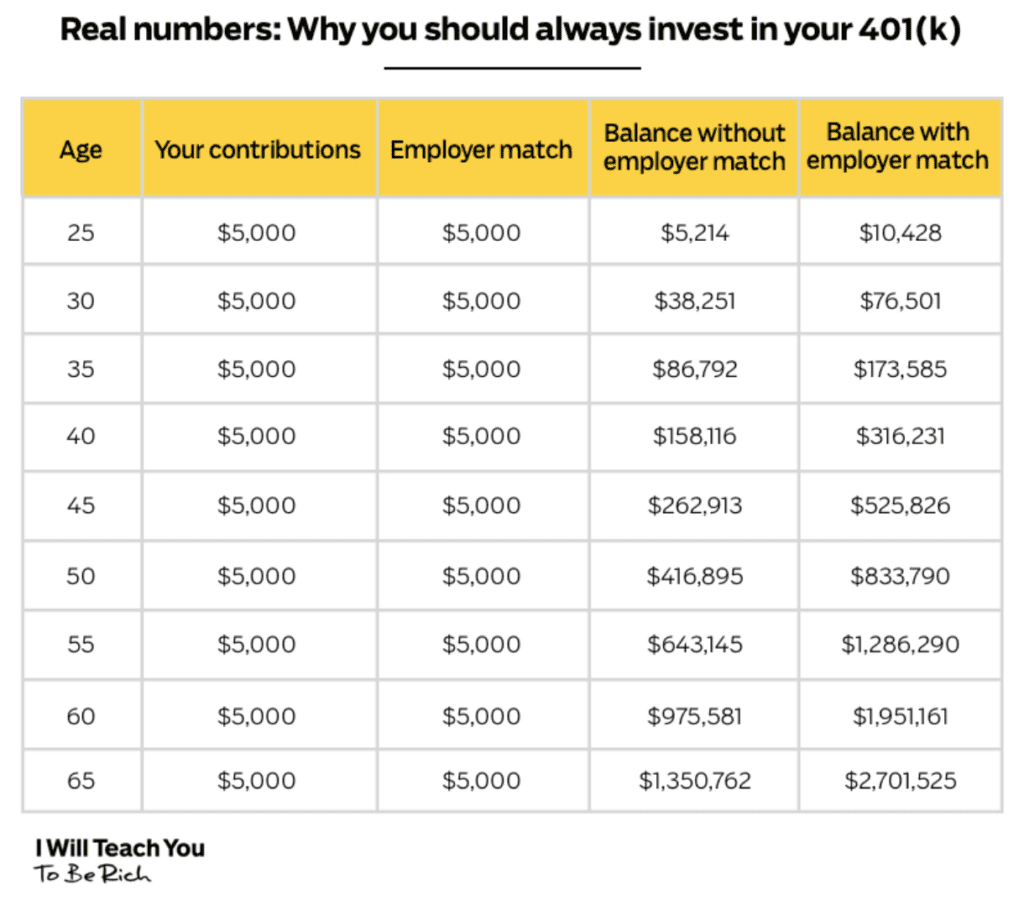Click Balance with employer match header
The image size is (1024, 900).
tap(899, 146)
